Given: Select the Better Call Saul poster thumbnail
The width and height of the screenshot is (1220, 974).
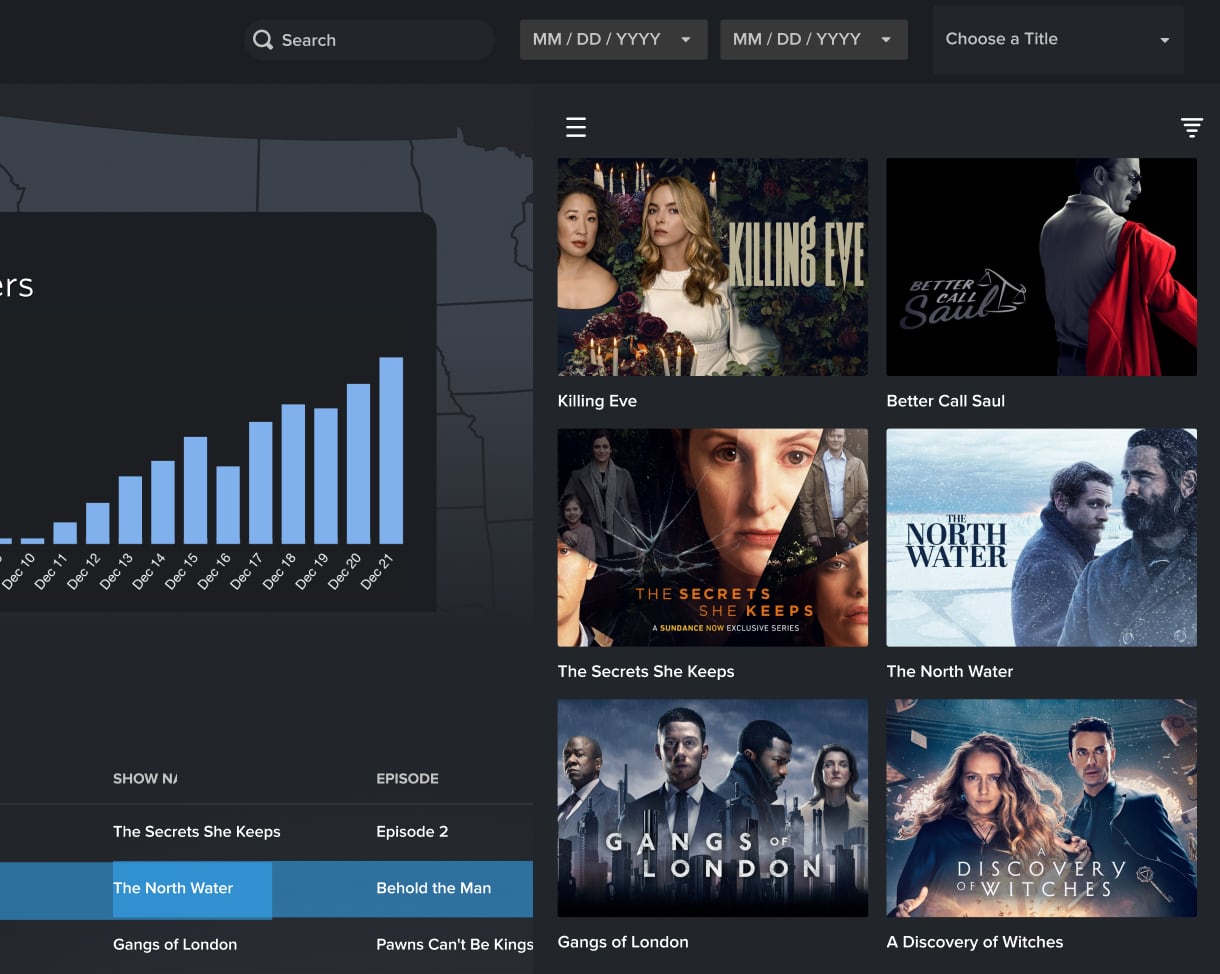Looking at the screenshot, I should click(1042, 267).
